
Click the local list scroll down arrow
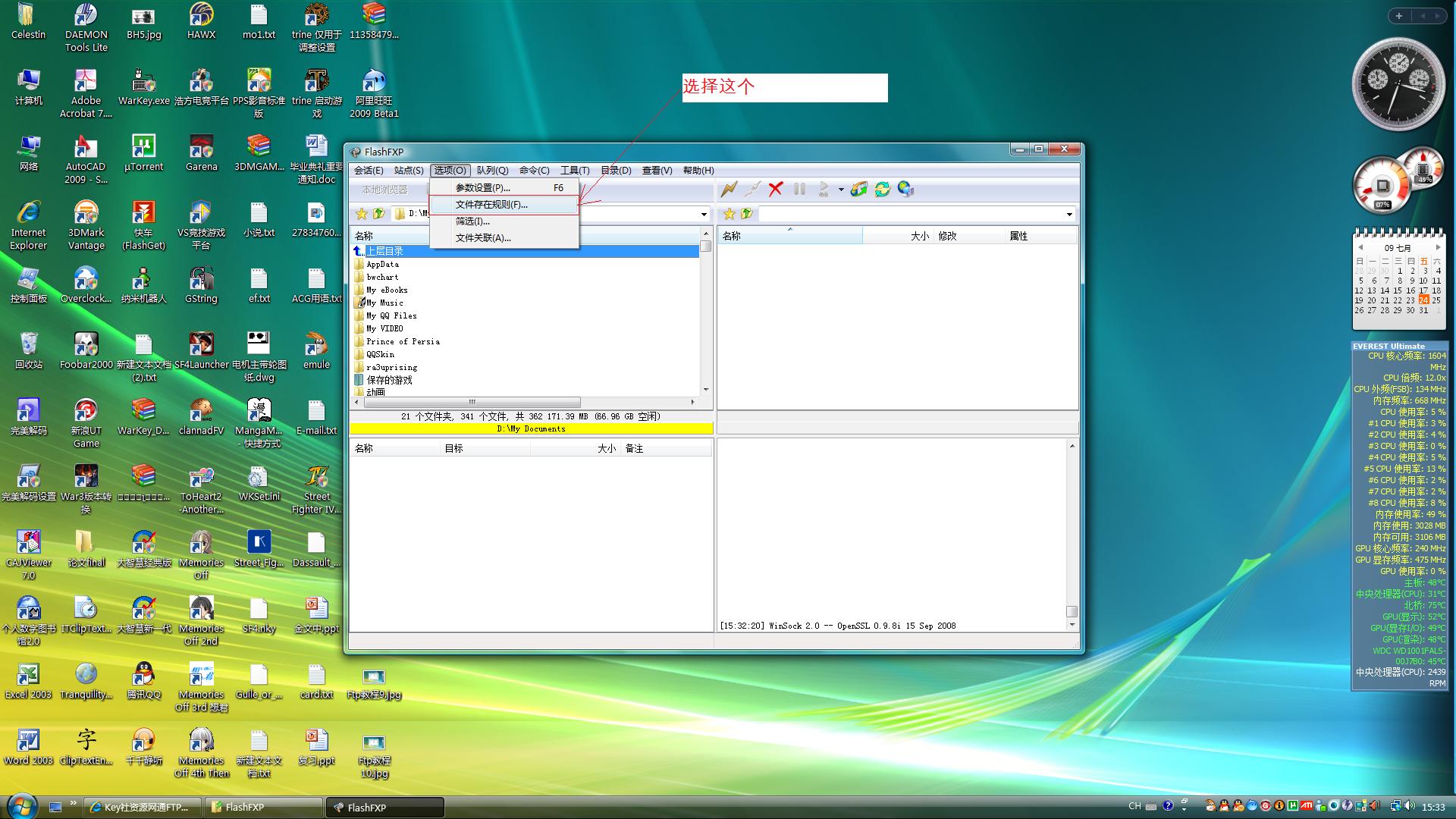coord(705,390)
